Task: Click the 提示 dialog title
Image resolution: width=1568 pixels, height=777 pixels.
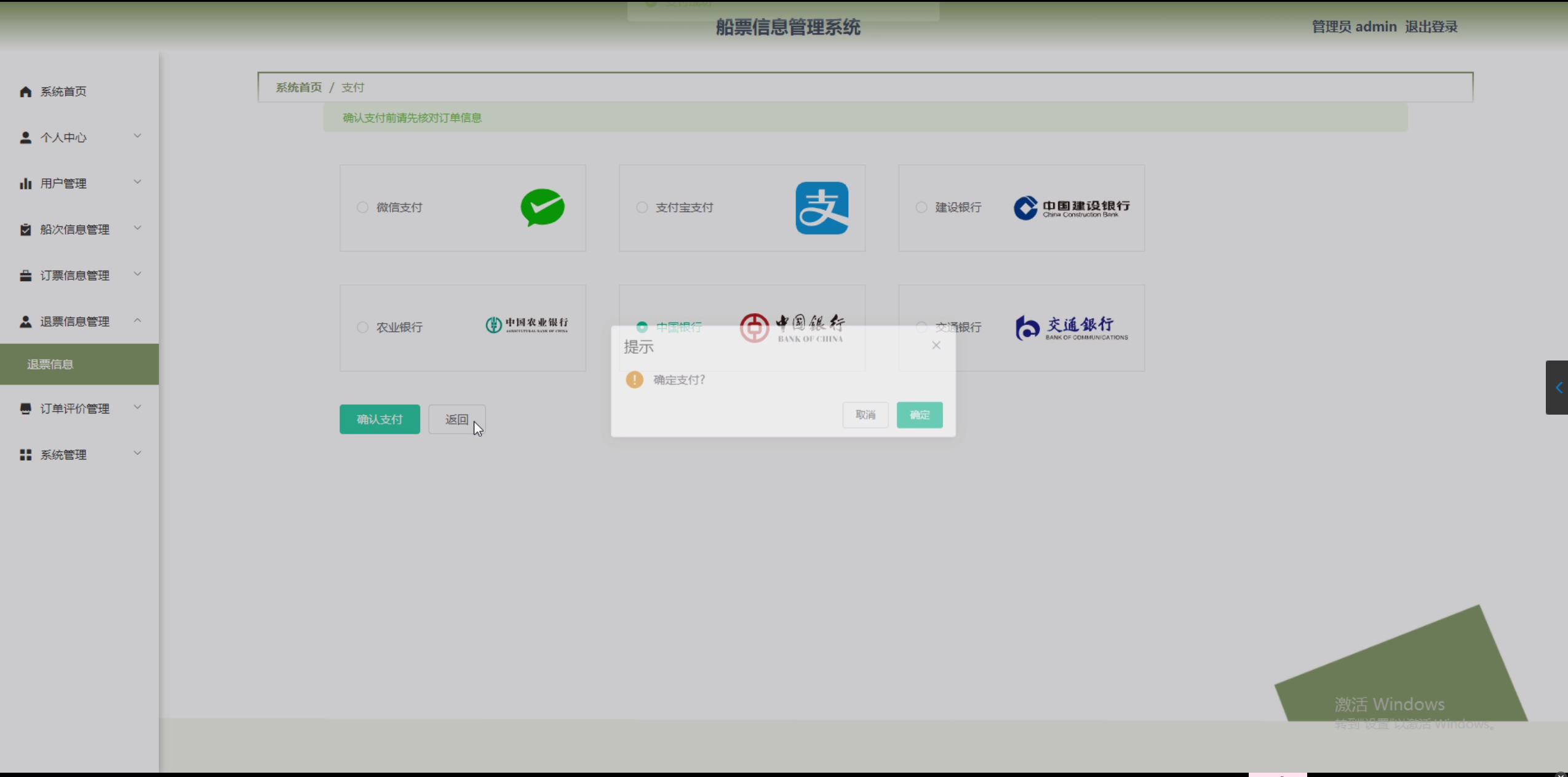Action: (x=639, y=347)
